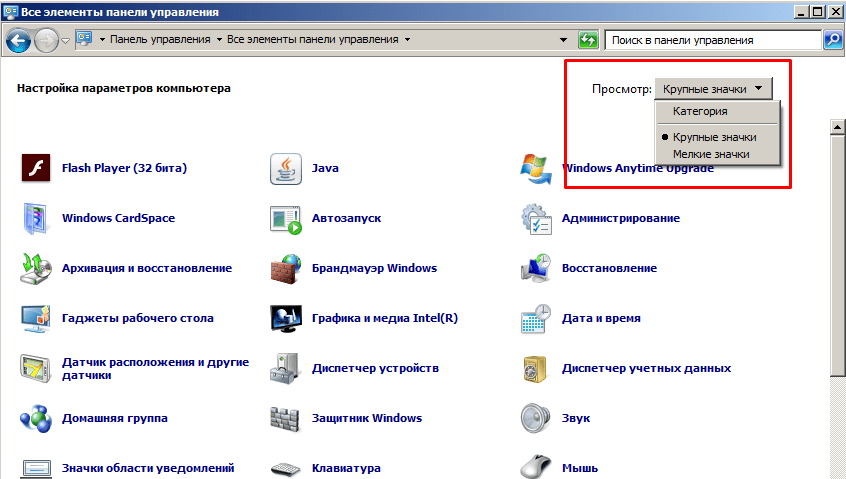Open the Звук link text

tap(576, 418)
